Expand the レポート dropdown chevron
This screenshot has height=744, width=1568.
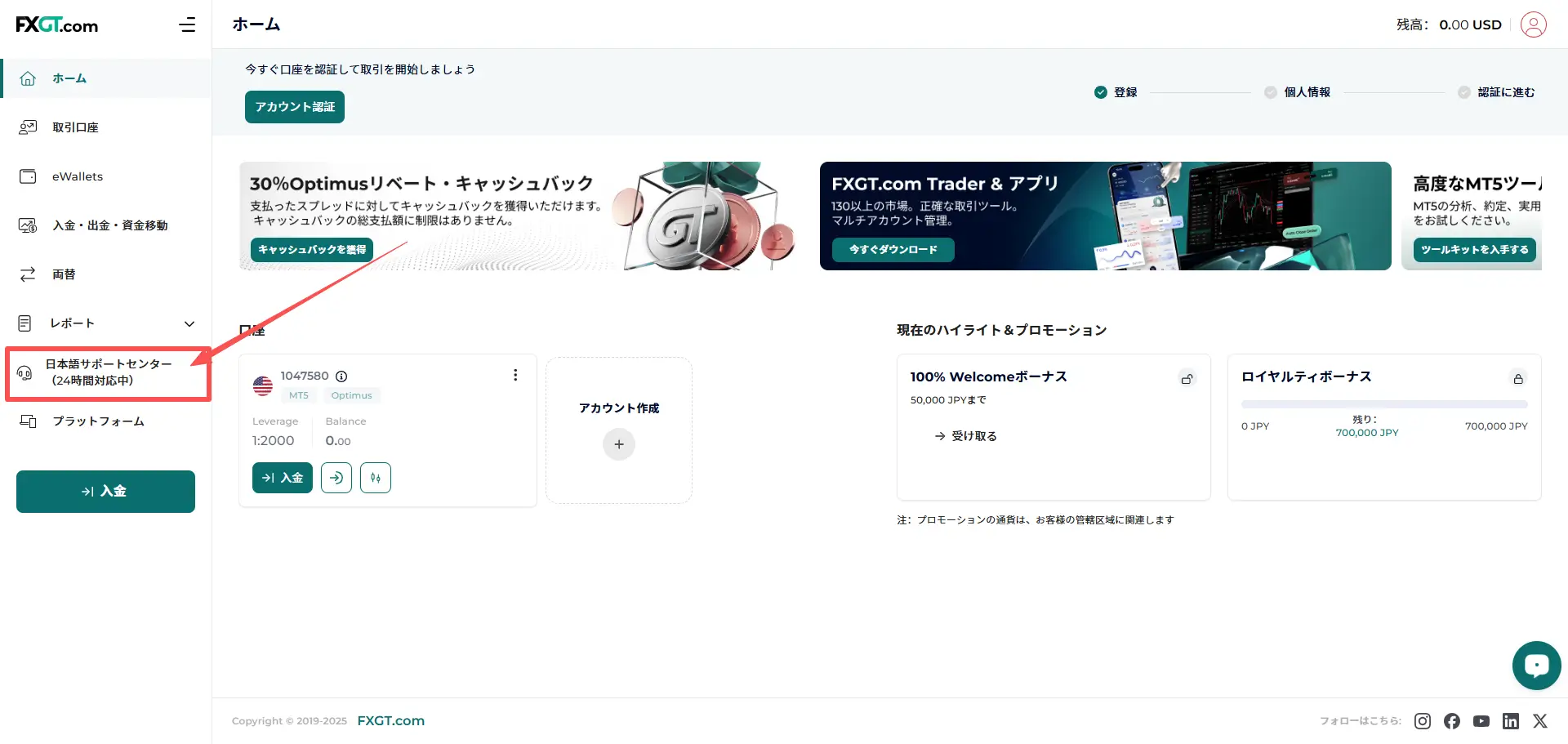coord(189,323)
